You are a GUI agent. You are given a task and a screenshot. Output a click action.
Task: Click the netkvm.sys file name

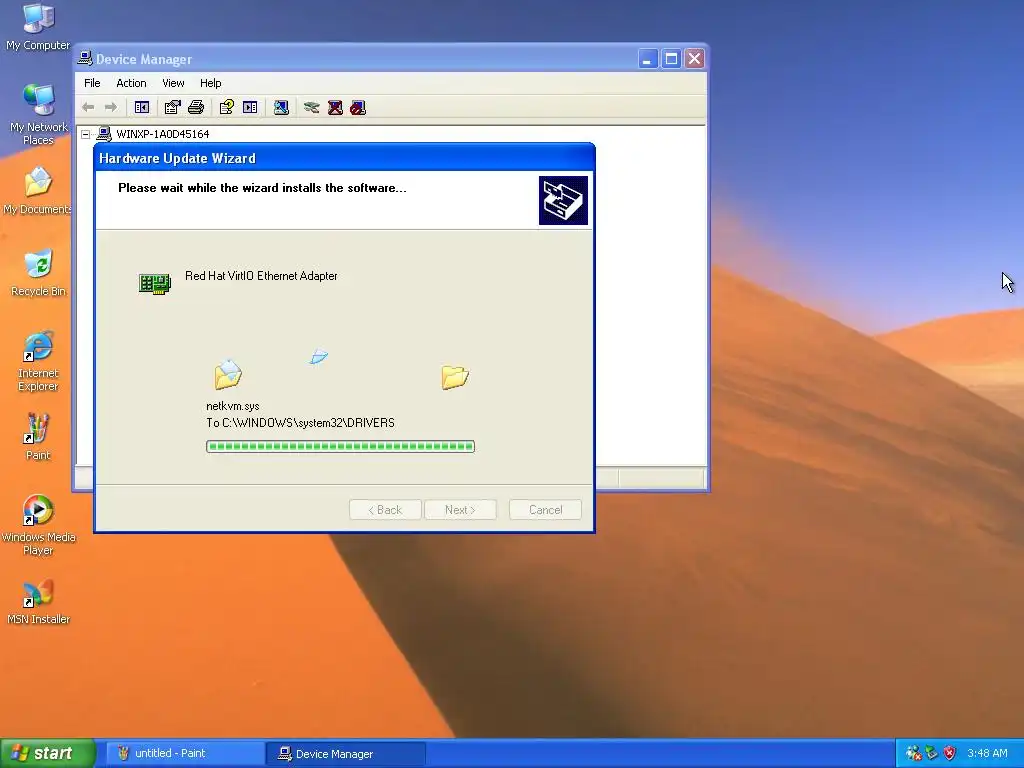point(232,406)
